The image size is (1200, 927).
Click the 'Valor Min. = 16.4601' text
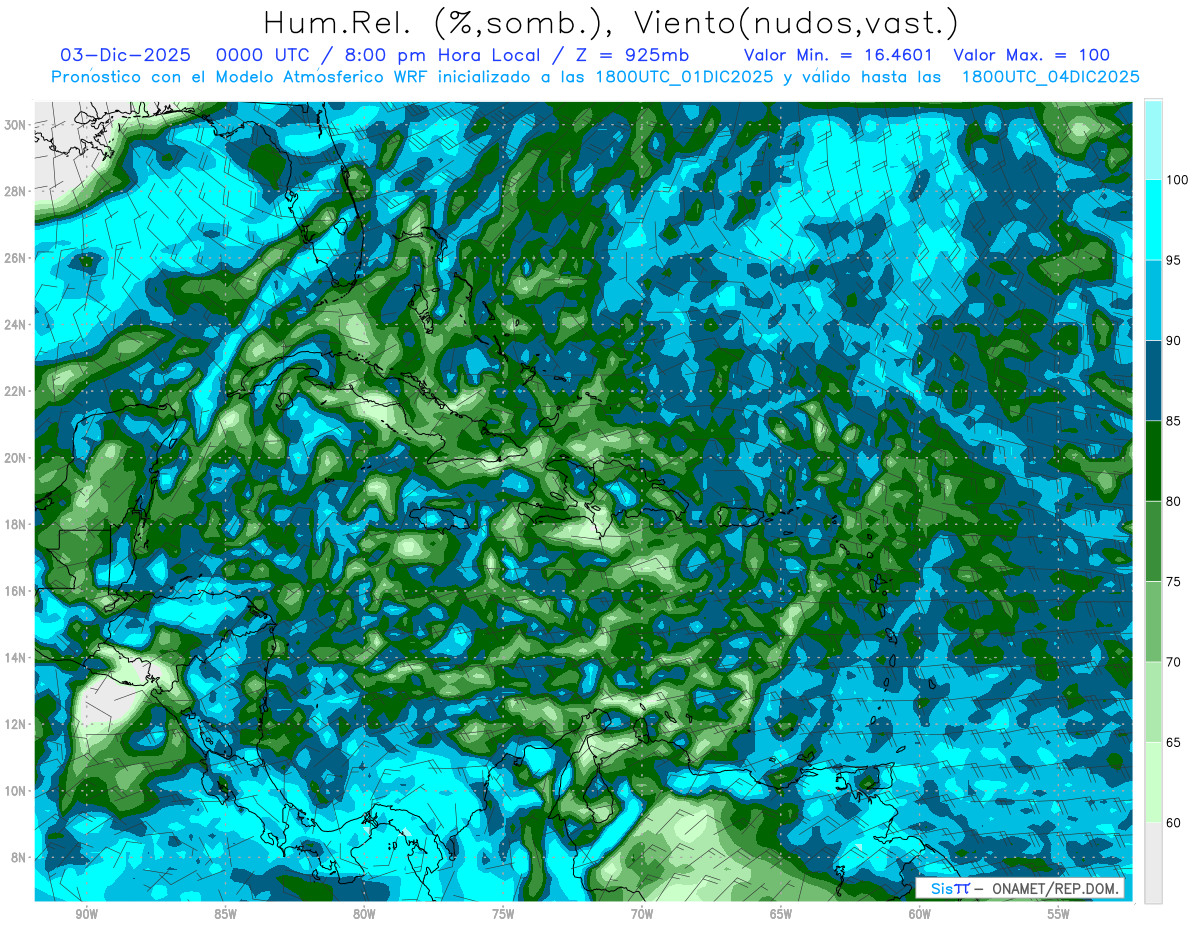(x=839, y=56)
